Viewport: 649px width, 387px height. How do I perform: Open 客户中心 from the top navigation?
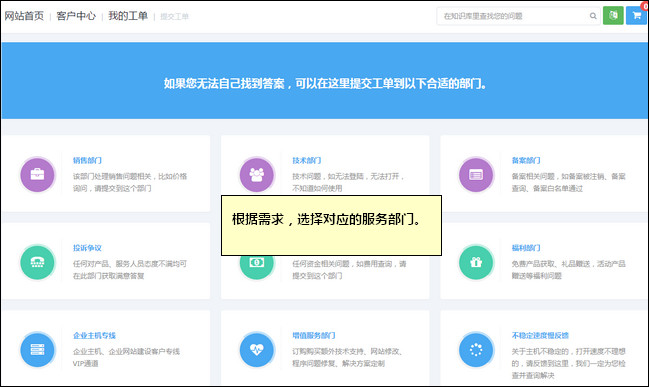point(76,16)
